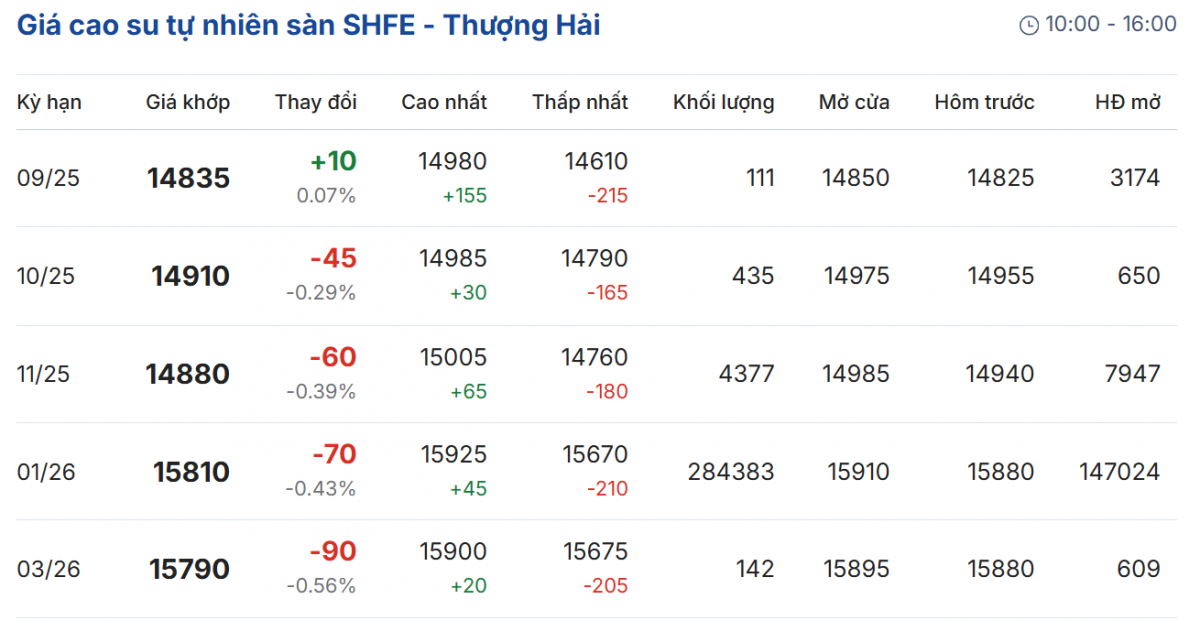Select the 01/26 contract term
This screenshot has width=1200, height=621.
coord(46,472)
